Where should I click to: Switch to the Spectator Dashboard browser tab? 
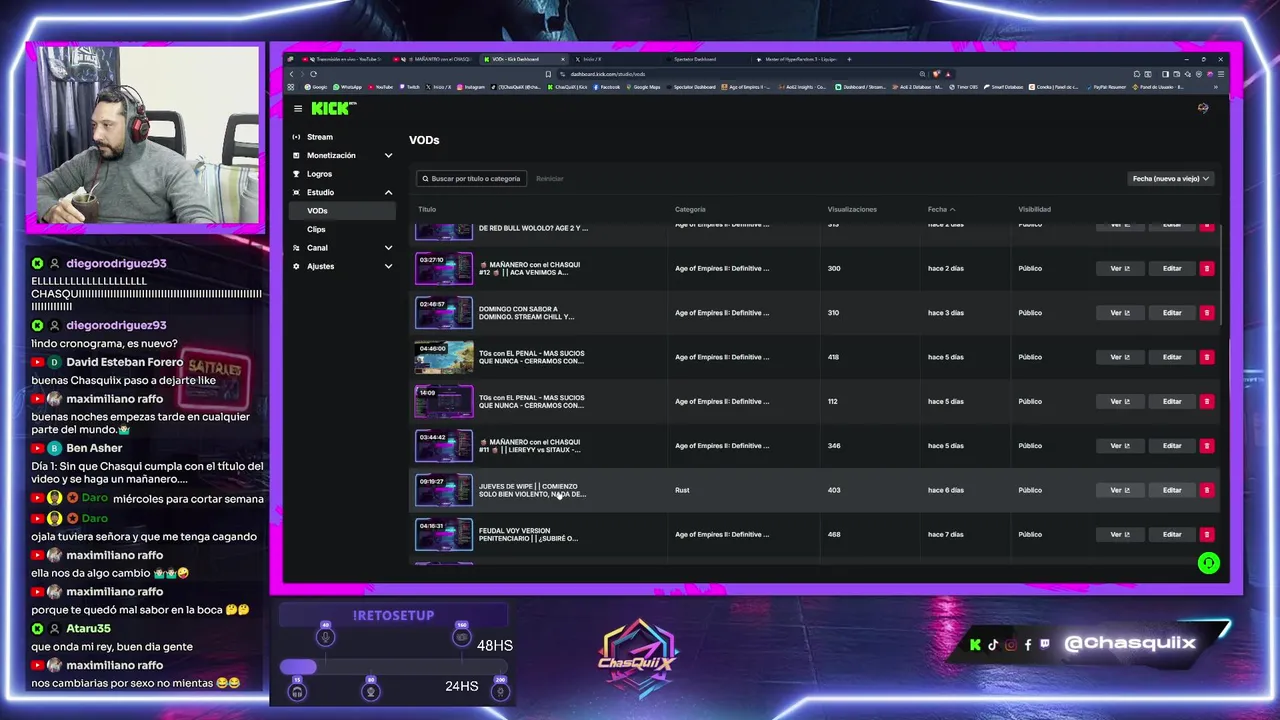(x=695, y=59)
